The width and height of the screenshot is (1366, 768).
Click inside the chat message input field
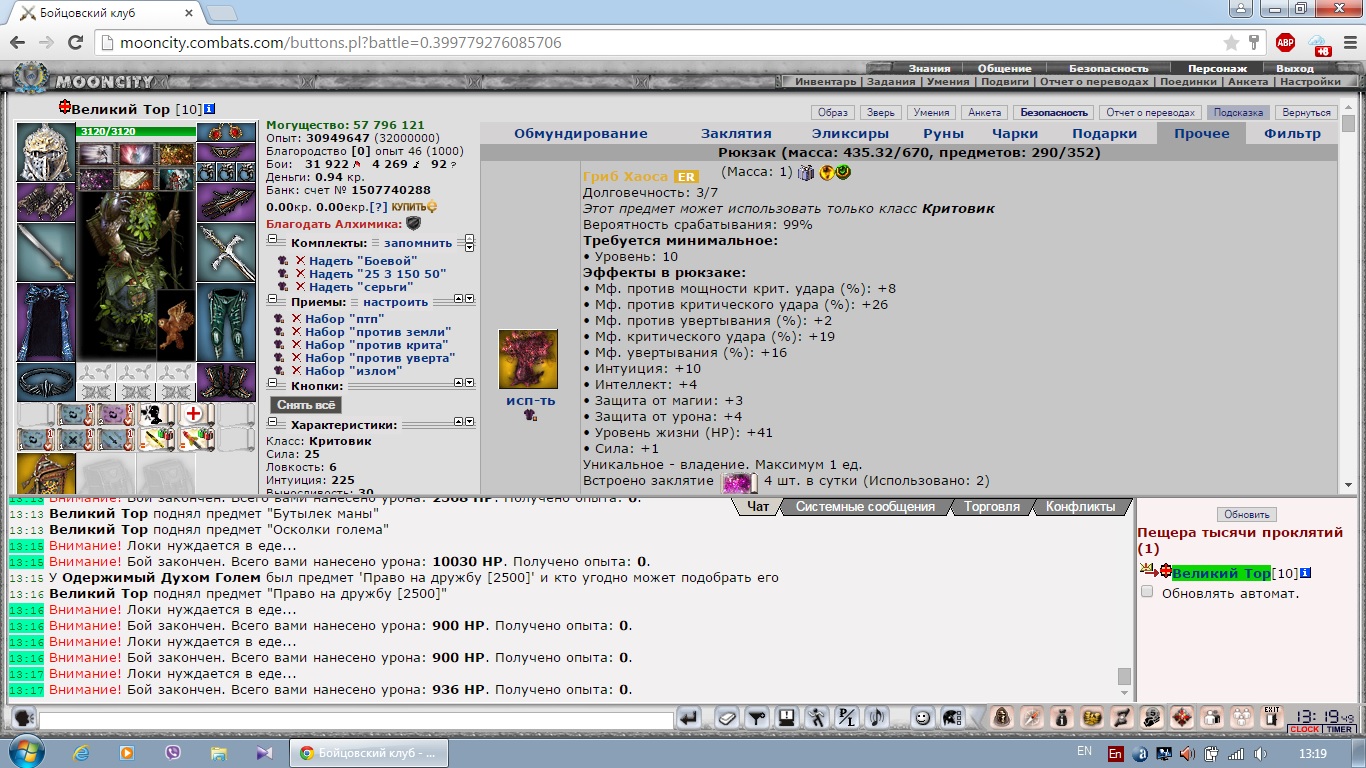tap(356, 720)
